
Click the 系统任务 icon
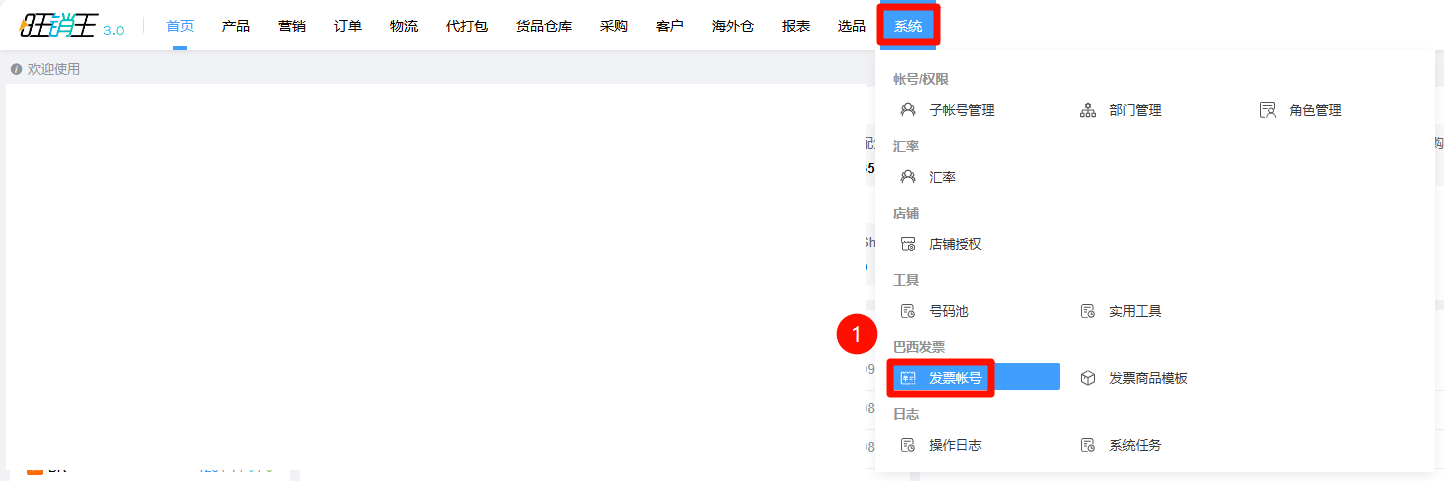1088,445
